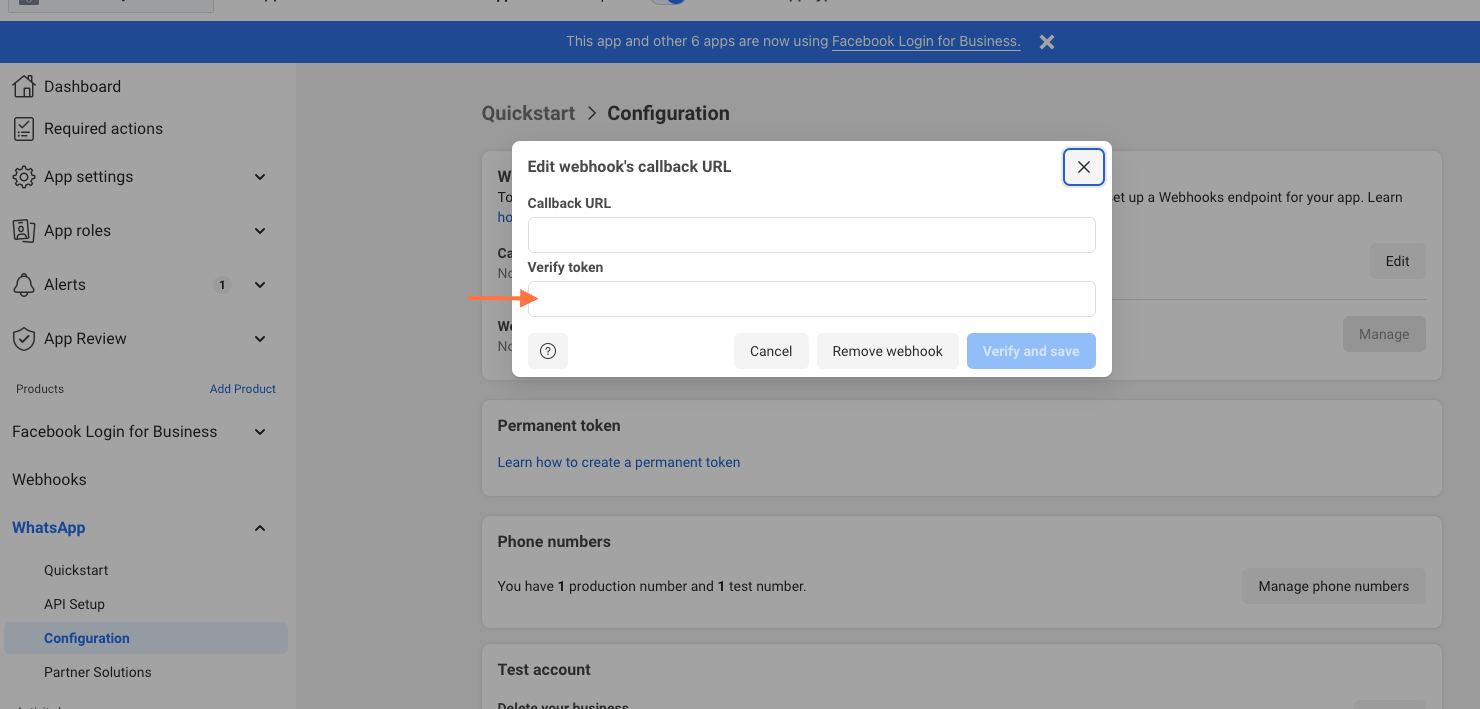Click the App settings gear icon
The width and height of the screenshot is (1480, 709).
click(x=24, y=177)
